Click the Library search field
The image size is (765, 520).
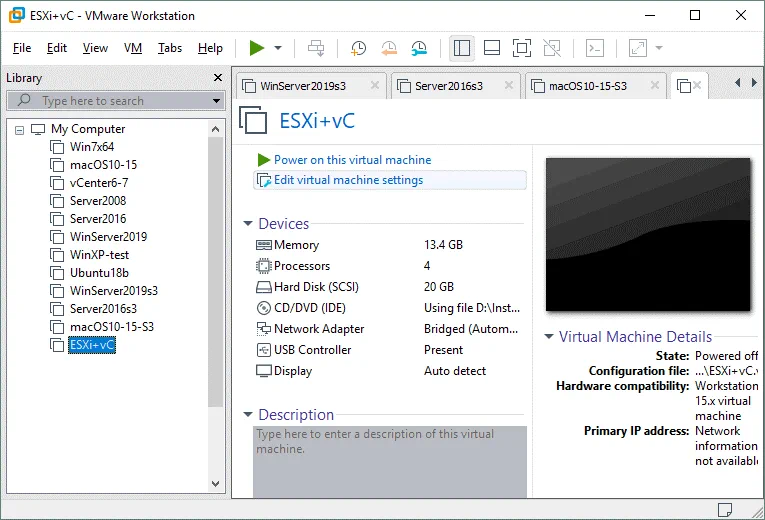(115, 101)
